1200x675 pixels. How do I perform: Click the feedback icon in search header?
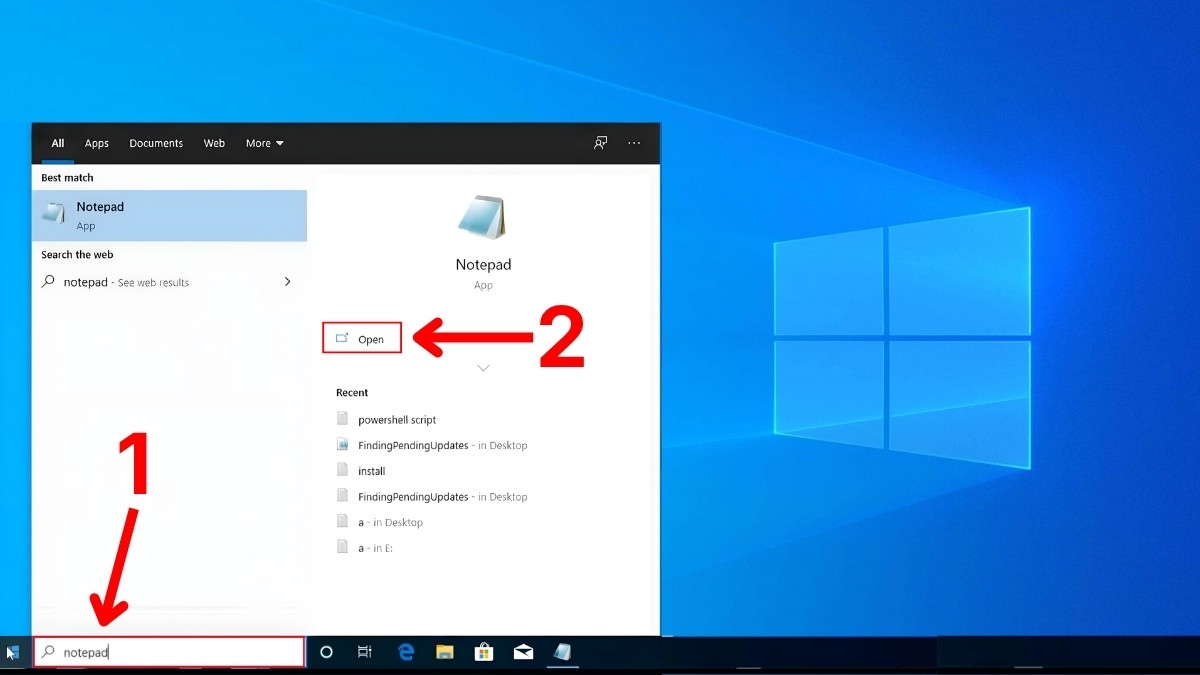coord(600,143)
